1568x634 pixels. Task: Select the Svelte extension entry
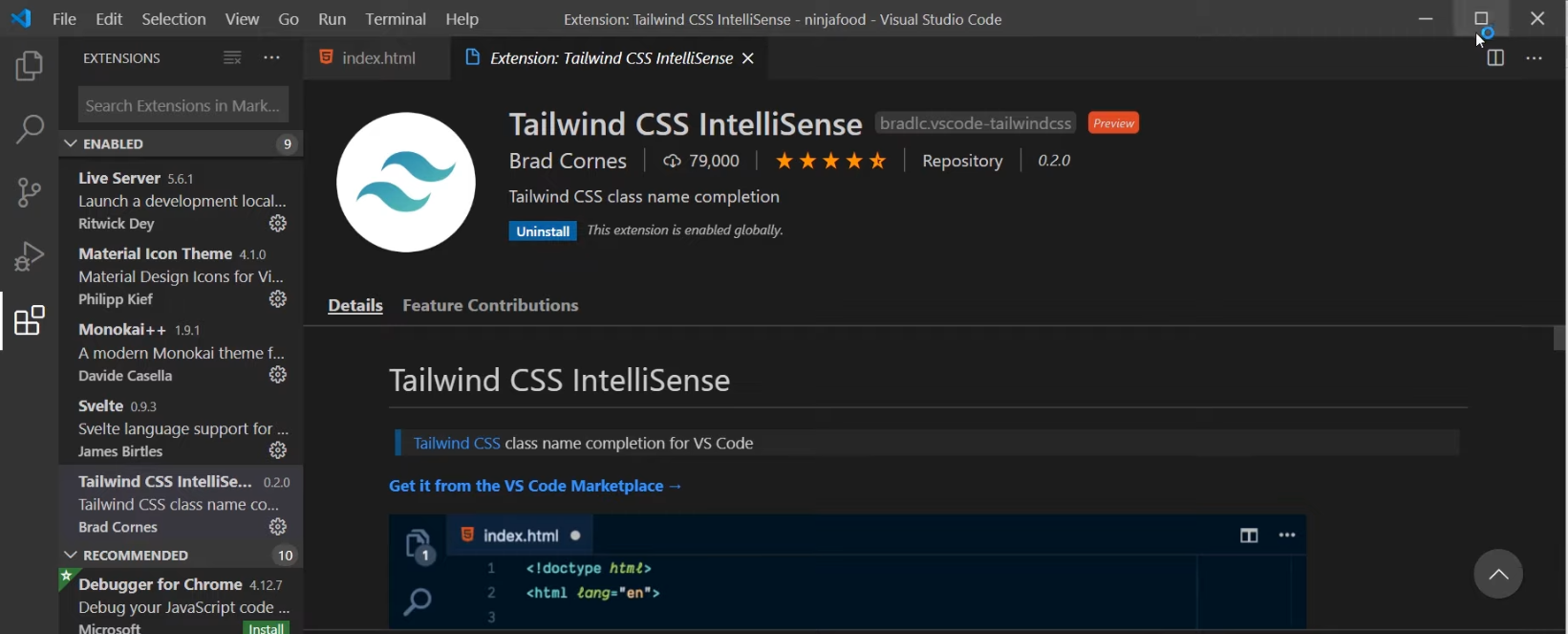point(182,427)
